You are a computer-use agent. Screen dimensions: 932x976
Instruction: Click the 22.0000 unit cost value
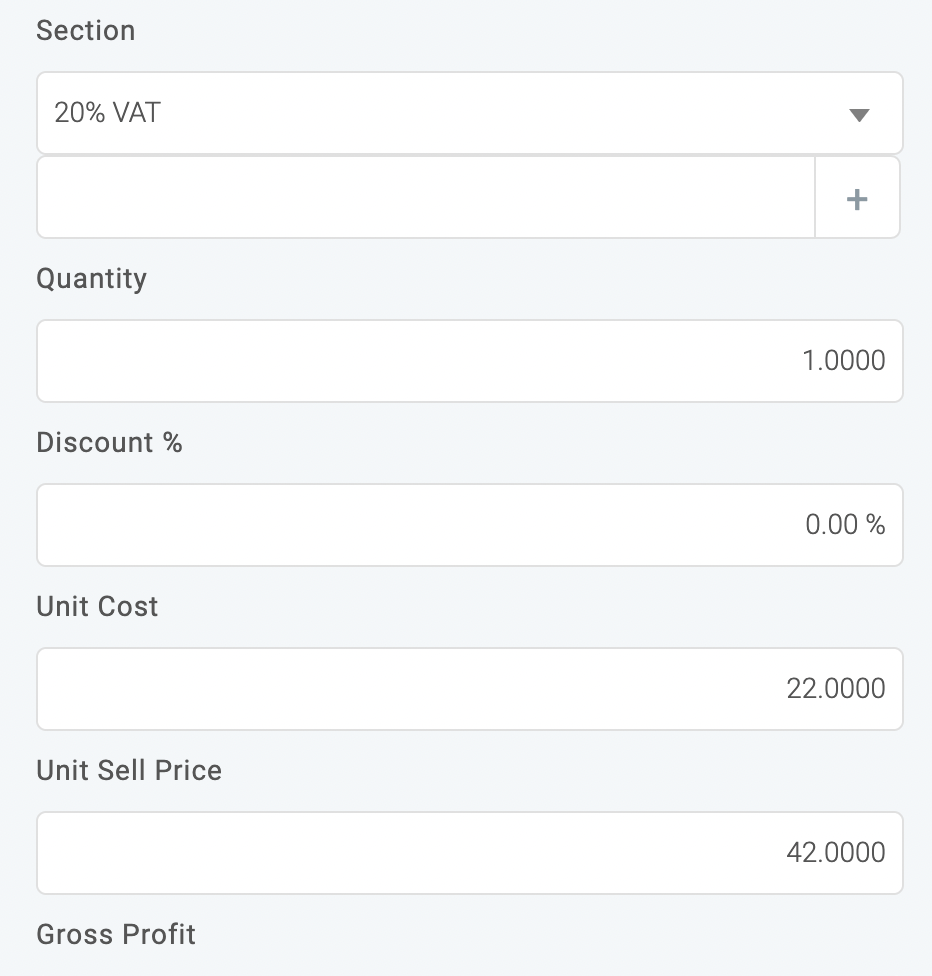click(836, 689)
